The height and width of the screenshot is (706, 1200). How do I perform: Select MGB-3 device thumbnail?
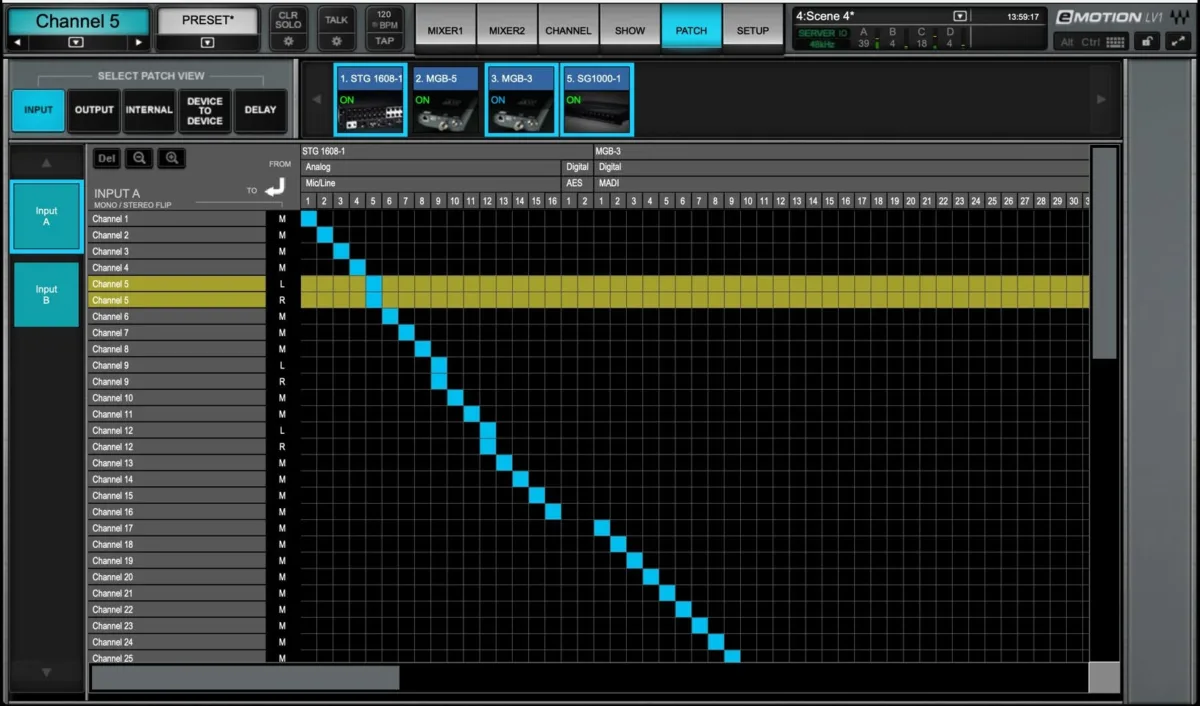click(521, 99)
